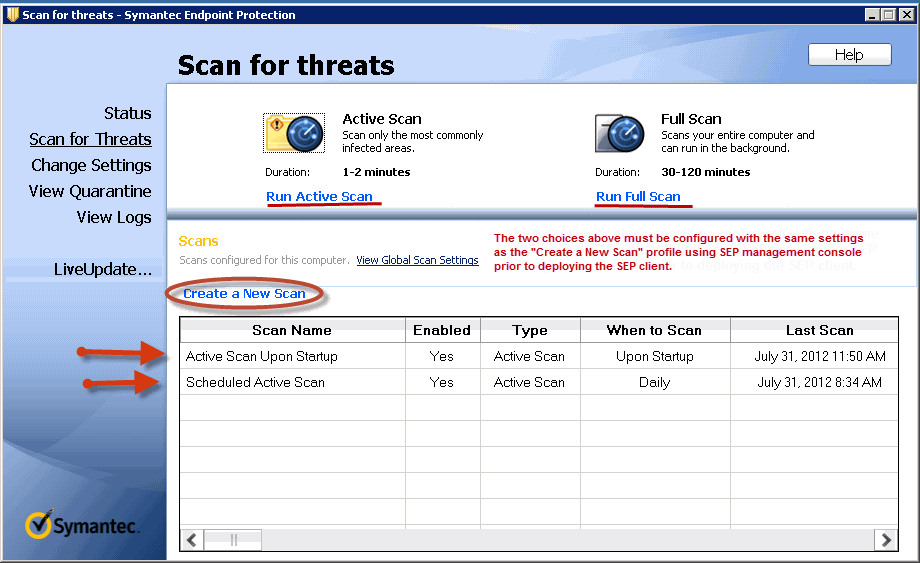Go to Status in the sidebar
Image resolution: width=920 pixels, height=563 pixels.
pyautogui.click(x=127, y=114)
